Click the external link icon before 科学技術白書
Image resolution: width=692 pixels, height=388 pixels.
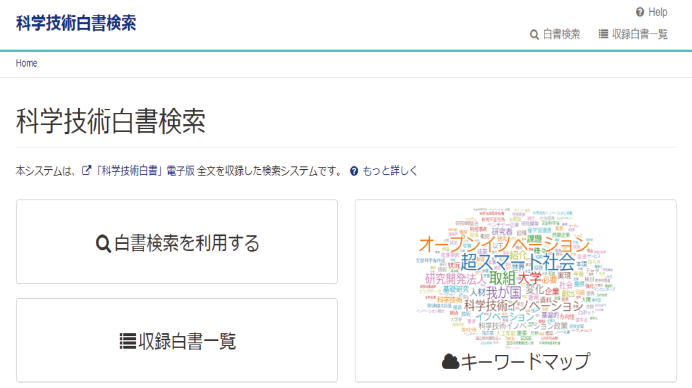click(86, 170)
